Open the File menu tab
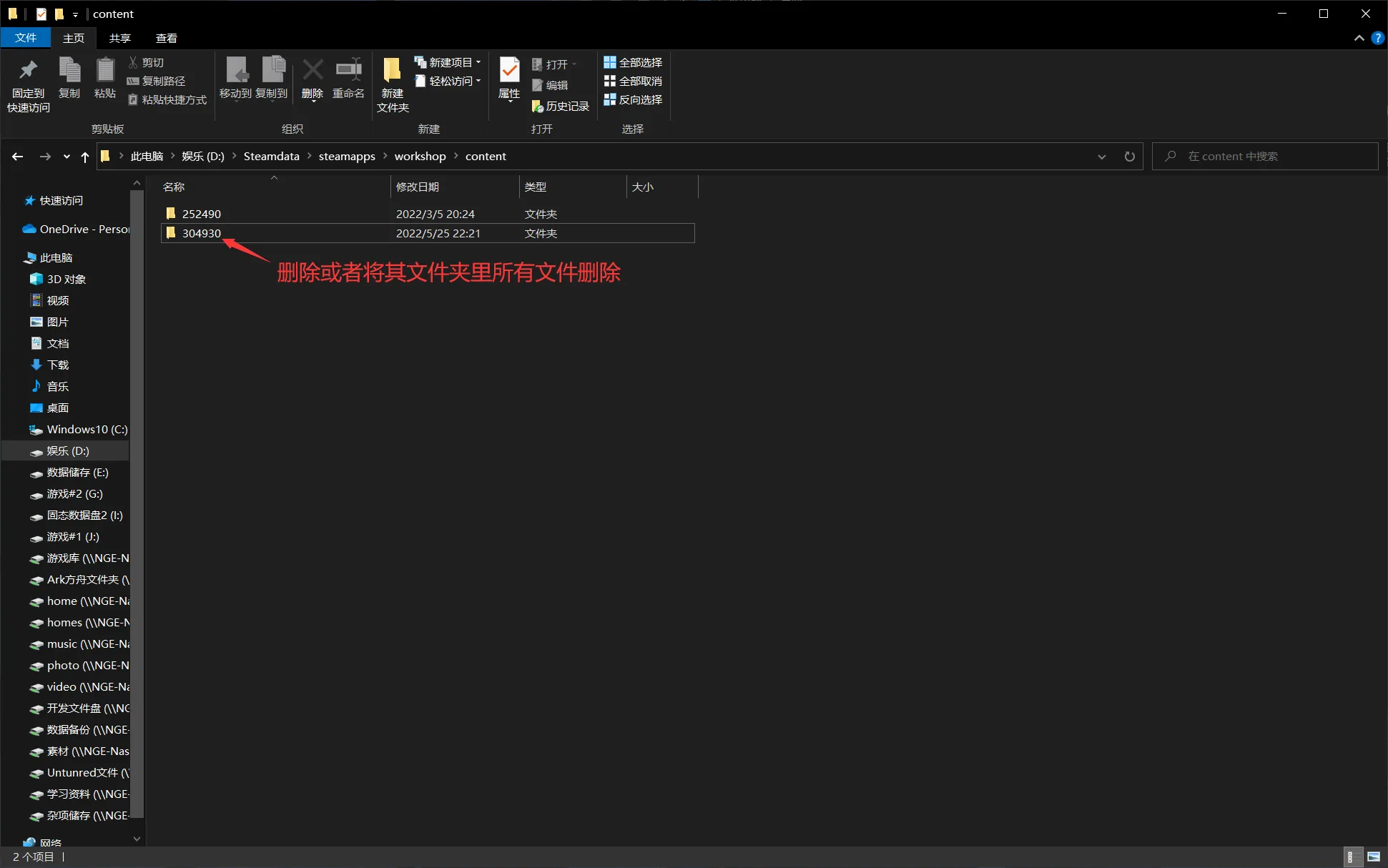1388x868 pixels. coord(26,38)
